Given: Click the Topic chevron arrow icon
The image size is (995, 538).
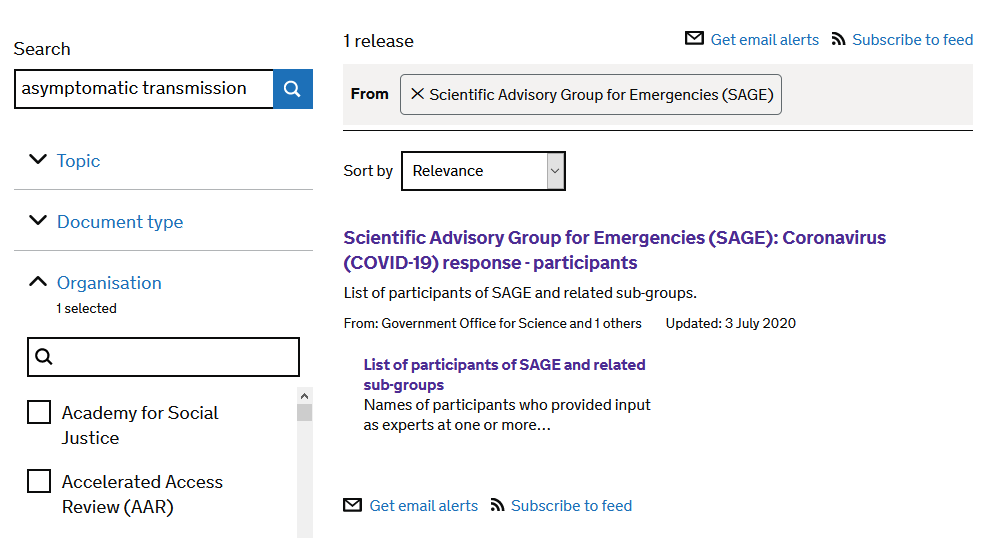Looking at the screenshot, I should pos(38,159).
